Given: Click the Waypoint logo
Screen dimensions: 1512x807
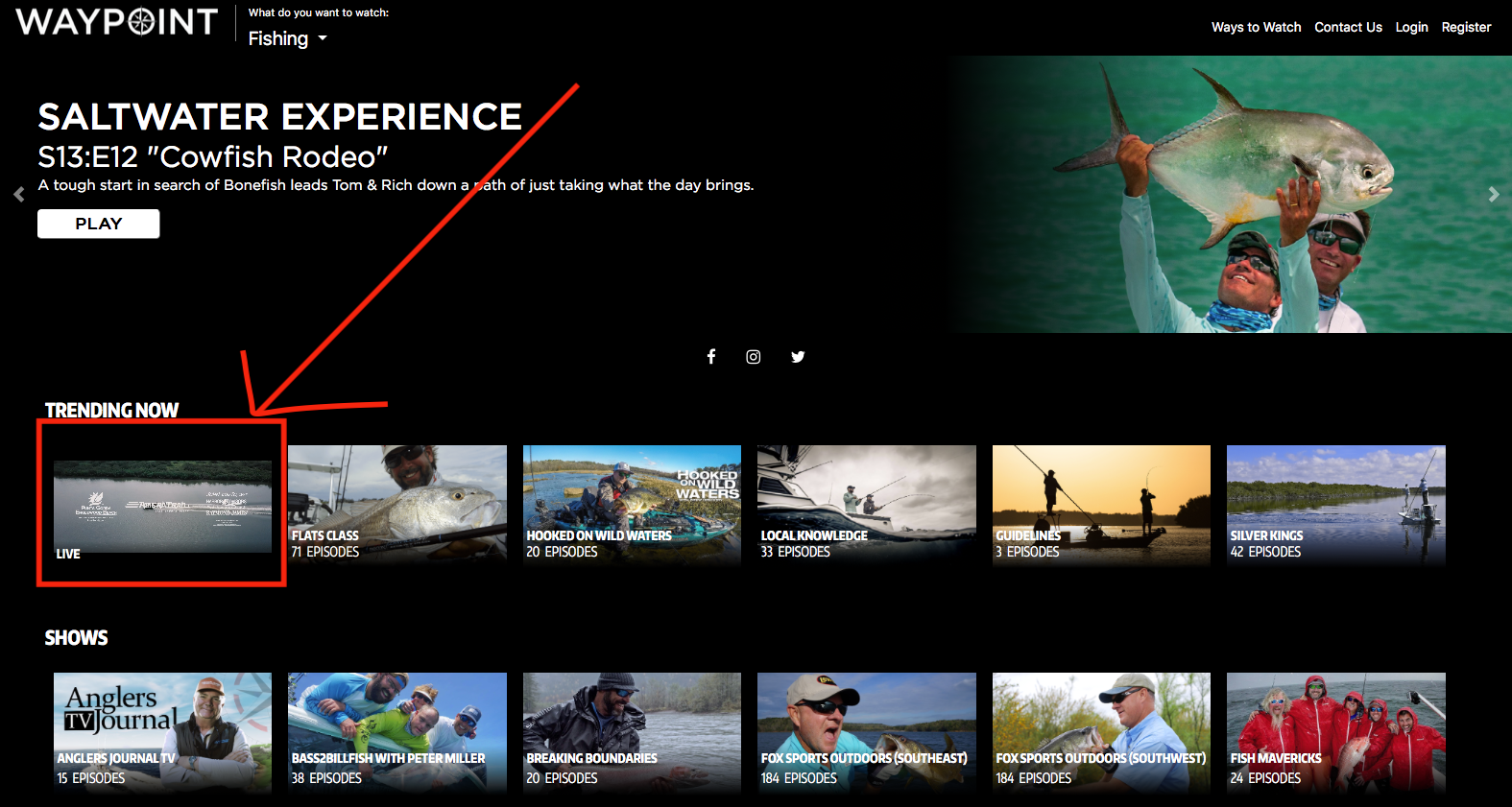Looking at the screenshot, I should click(x=117, y=21).
